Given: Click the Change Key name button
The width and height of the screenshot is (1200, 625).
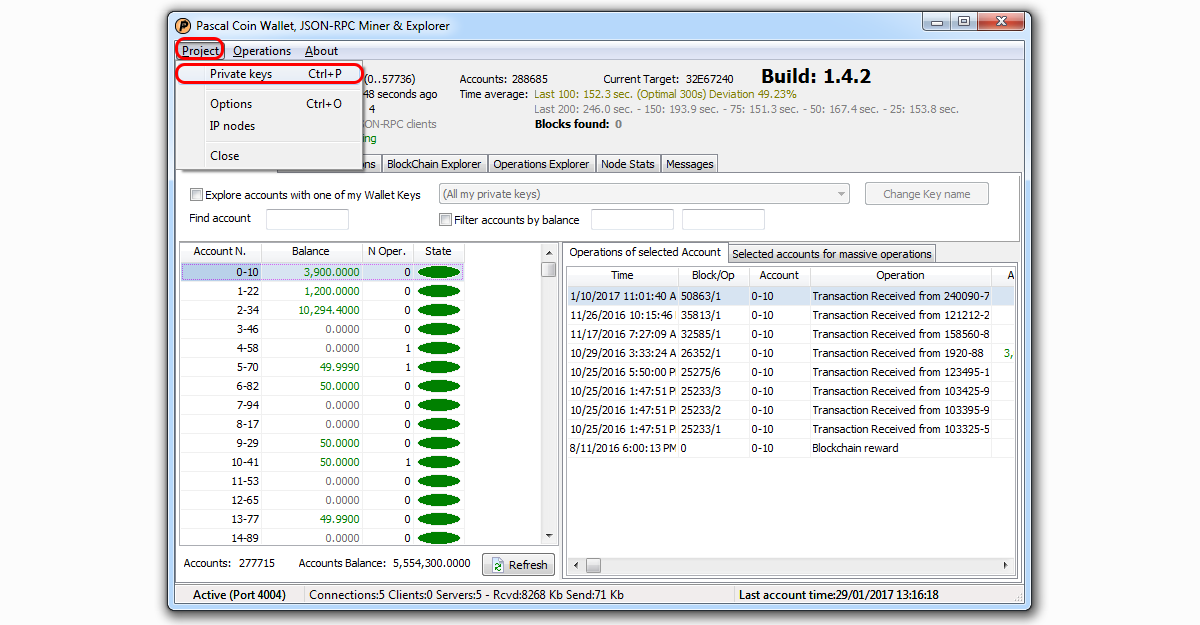Looking at the screenshot, I should 926,194.
